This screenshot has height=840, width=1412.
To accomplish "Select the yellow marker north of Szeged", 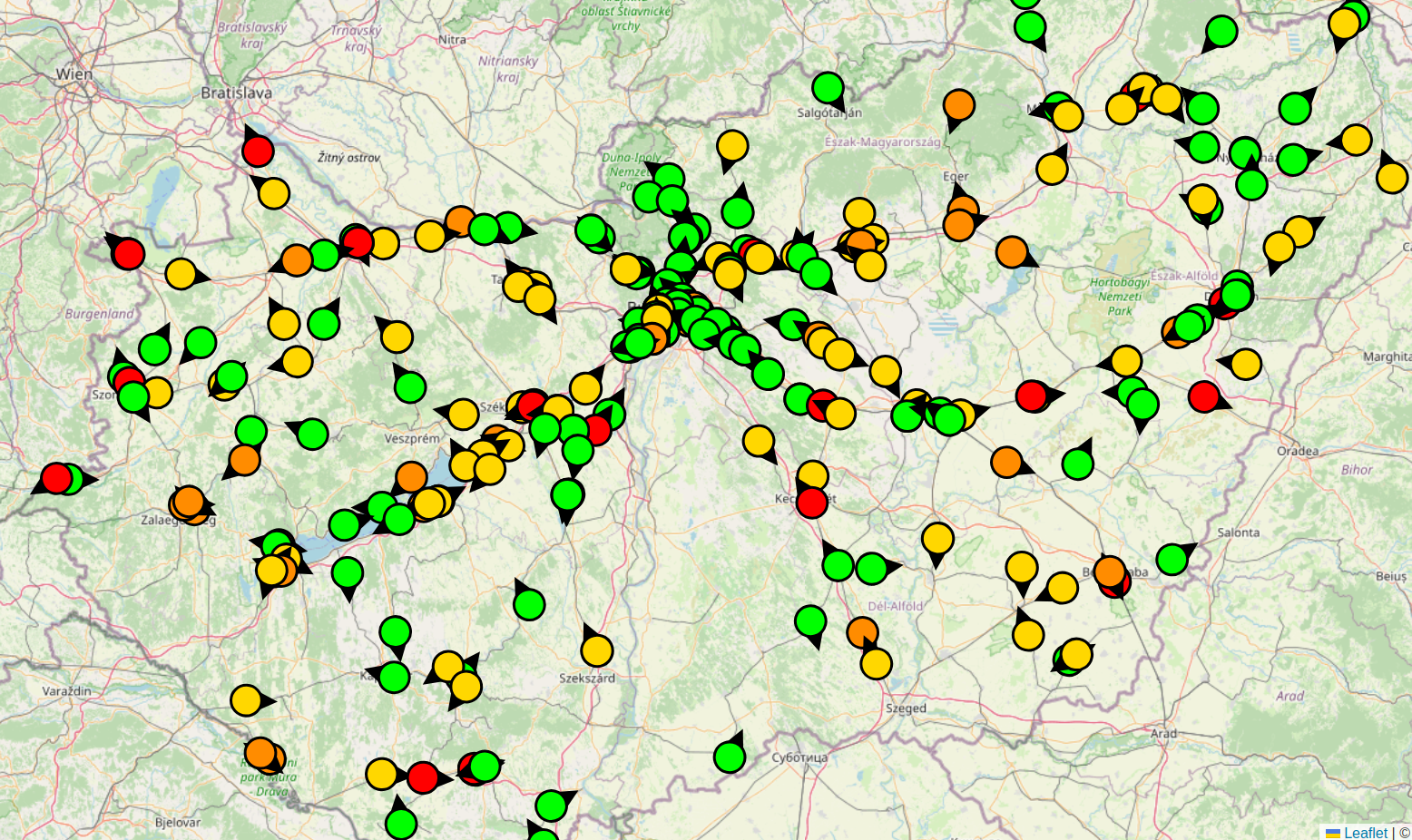I will coord(877,664).
